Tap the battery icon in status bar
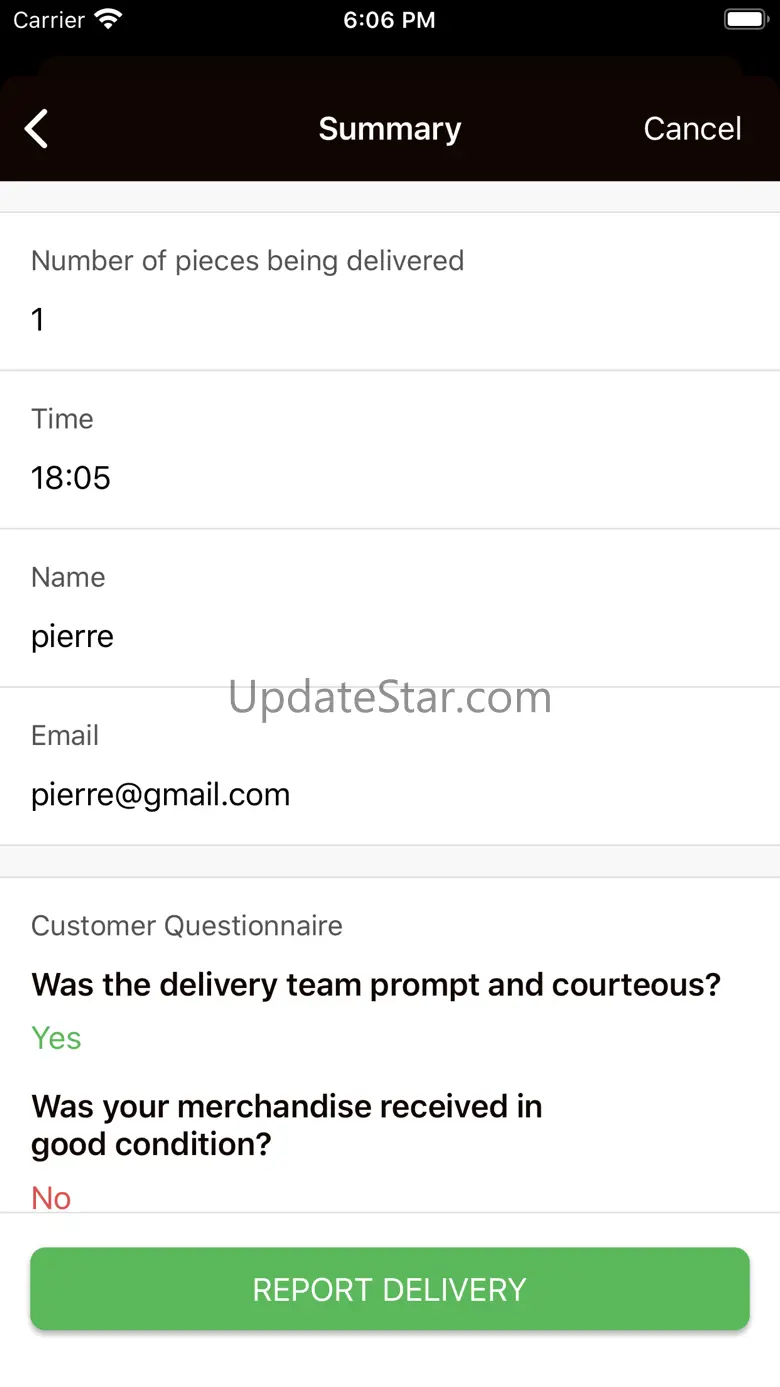The height and width of the screenshot is (1387, 780). pyautogui.click(x=745, y=20)
